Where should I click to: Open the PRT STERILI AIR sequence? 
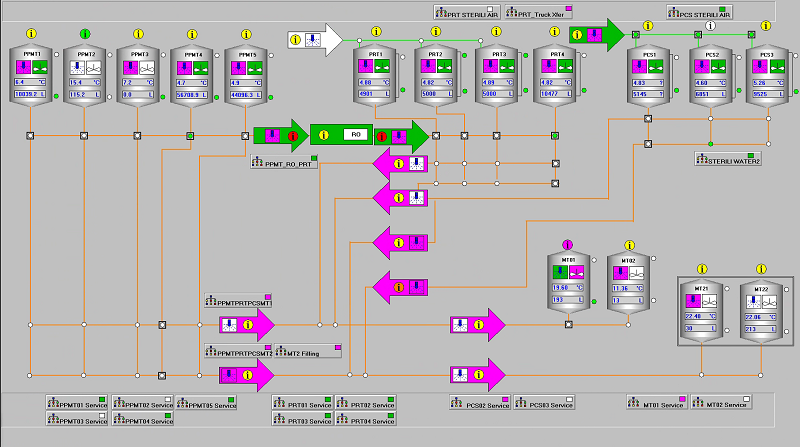[468, 12]
